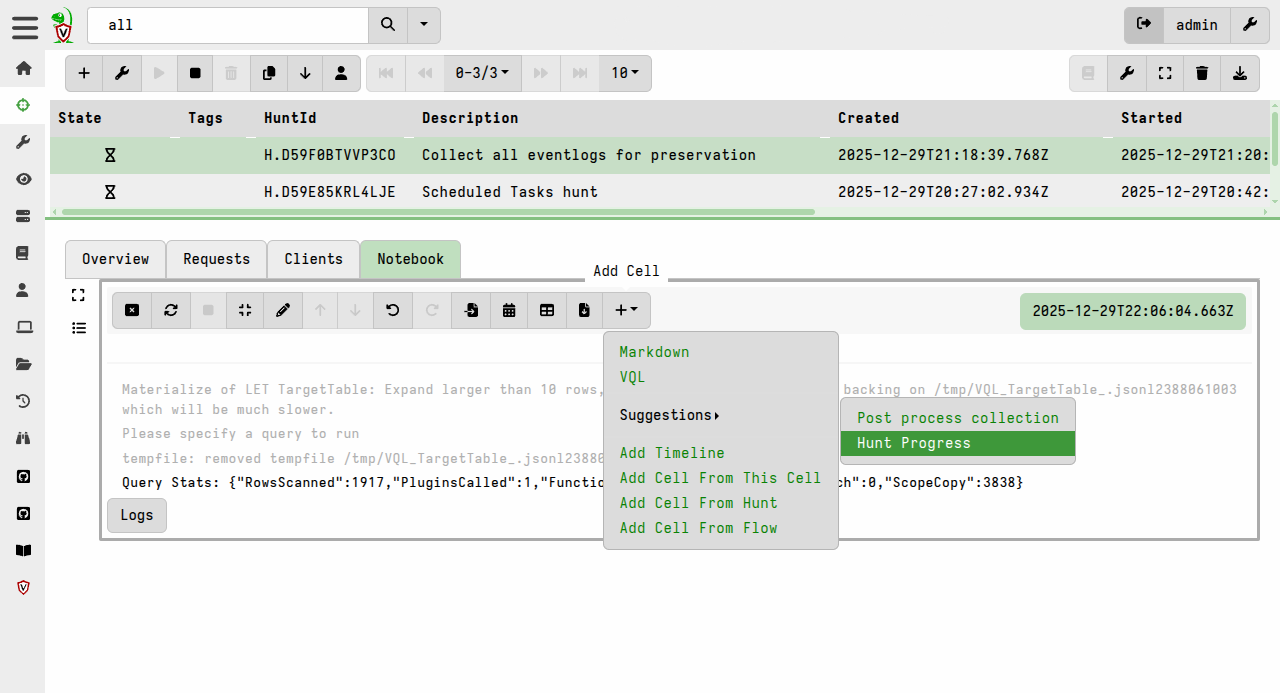Click the New Hunt plus icon
Image resolution: width=1280 pixels, height=693 pixels.
click(84, 73)
